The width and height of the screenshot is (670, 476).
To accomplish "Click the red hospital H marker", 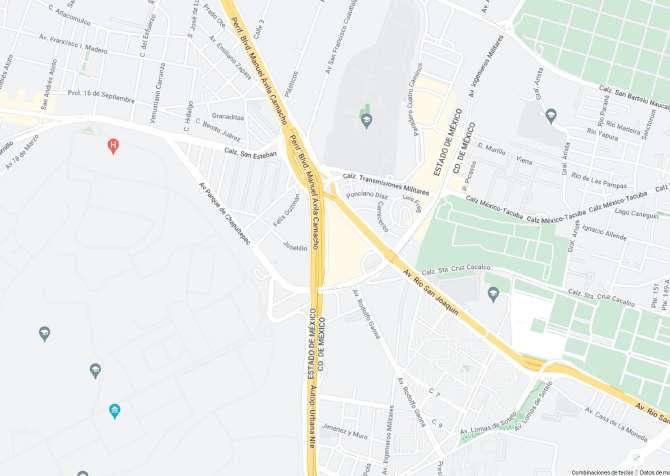I will [113, 146].
